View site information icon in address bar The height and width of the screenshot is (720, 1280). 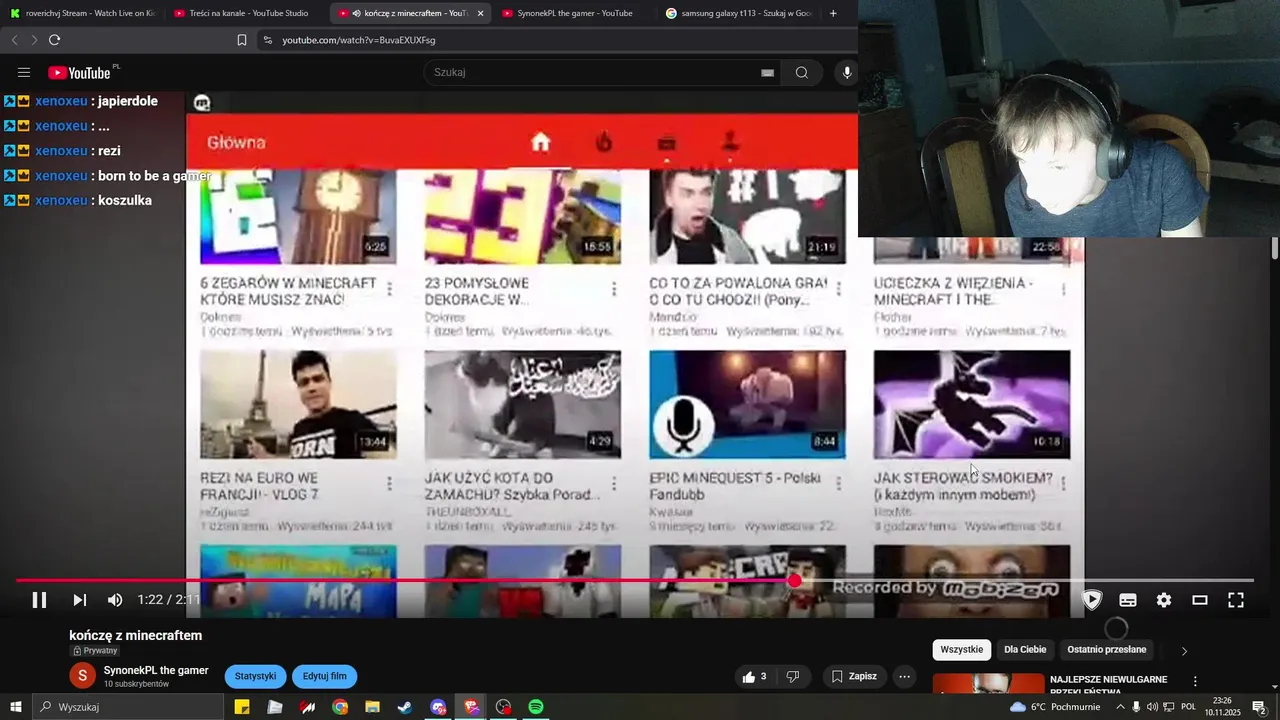[267, 40]
